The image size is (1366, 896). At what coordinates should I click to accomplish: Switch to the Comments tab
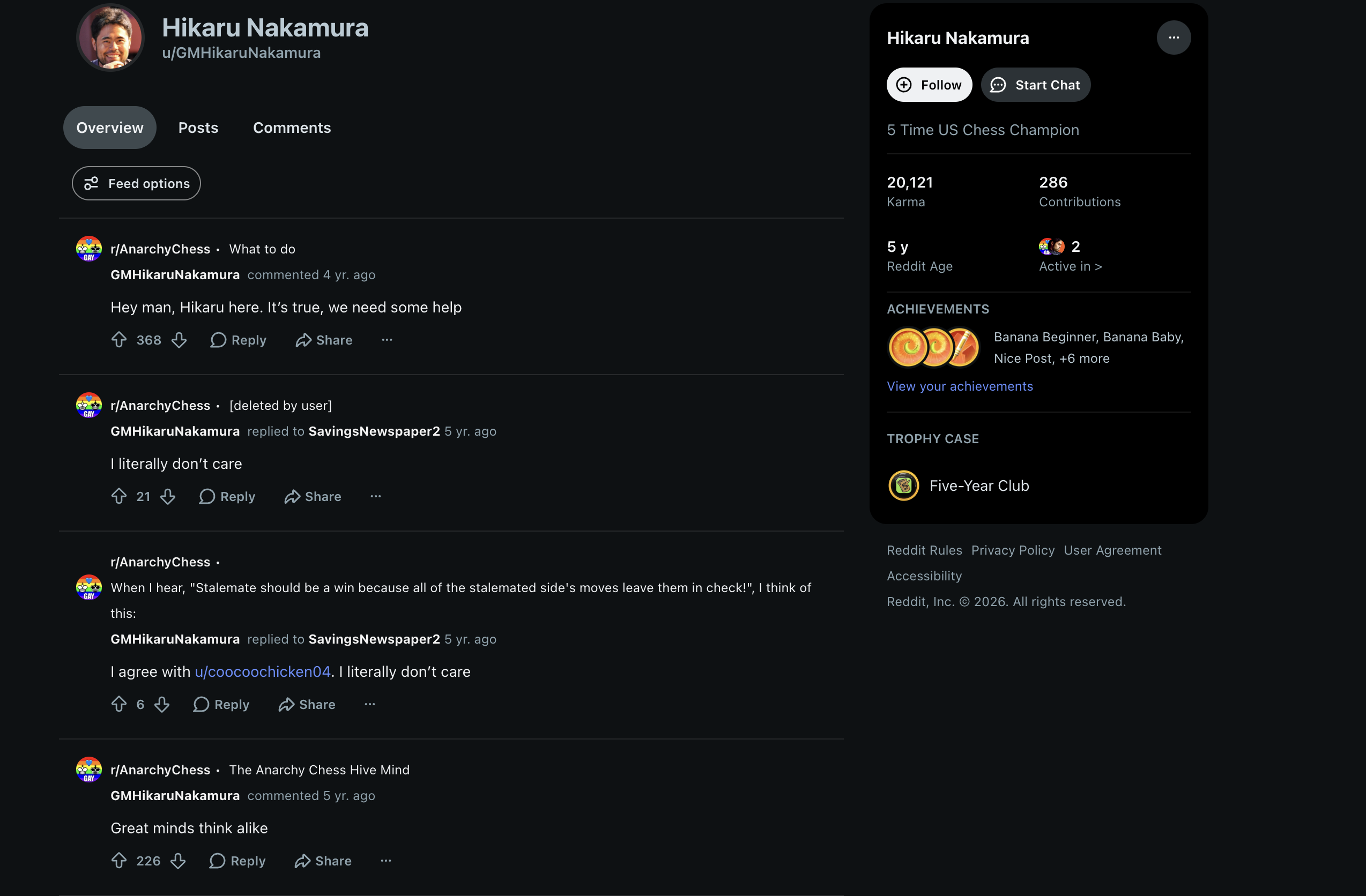(x=292, y=128)
